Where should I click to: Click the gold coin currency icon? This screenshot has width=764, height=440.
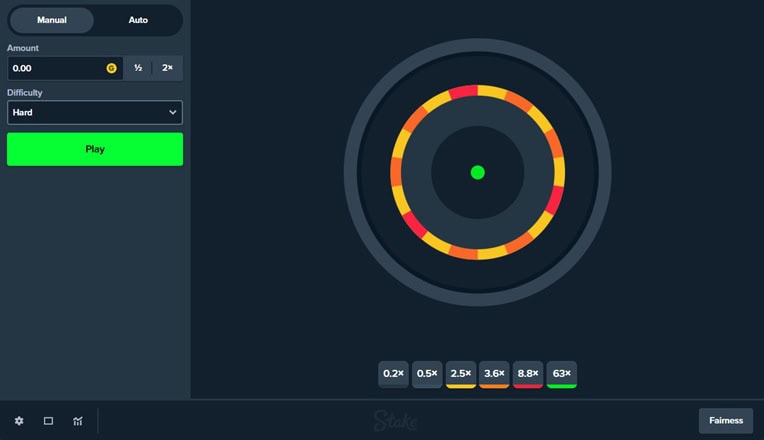click(112, 68)
